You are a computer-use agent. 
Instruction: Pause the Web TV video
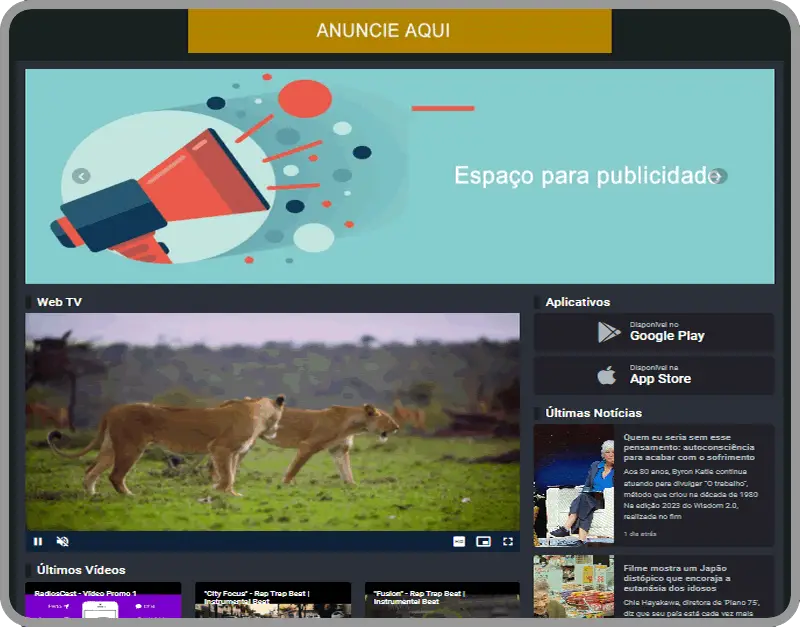[38, 541]
